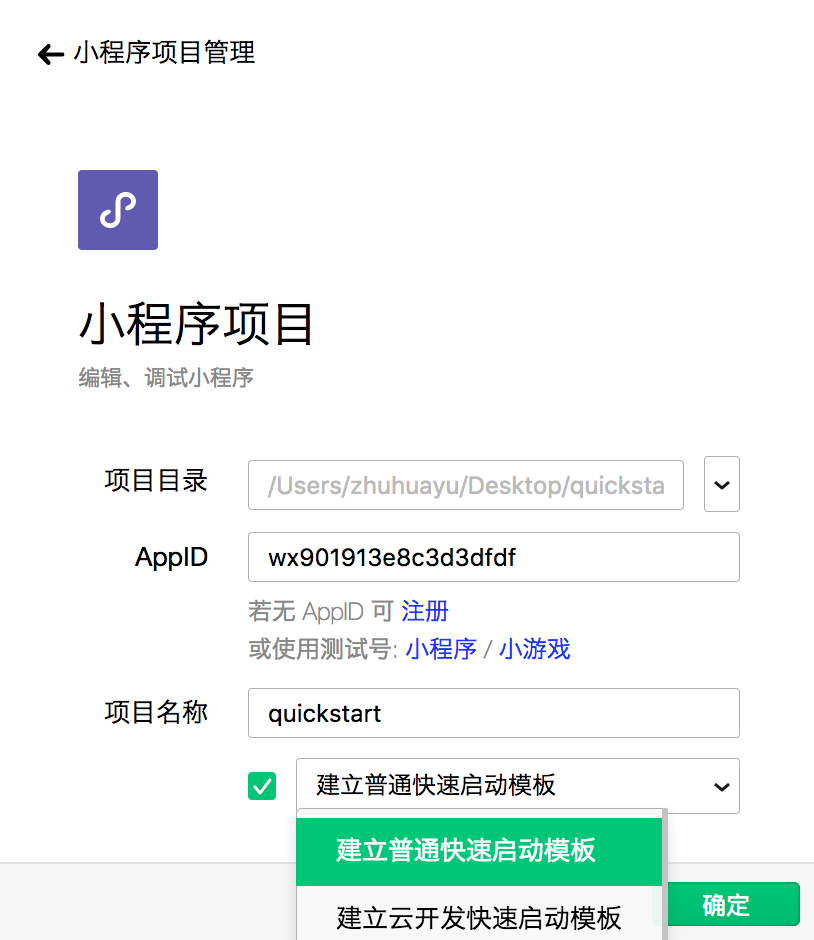Uncheck the green template checkbox

[x=262, y=787]
